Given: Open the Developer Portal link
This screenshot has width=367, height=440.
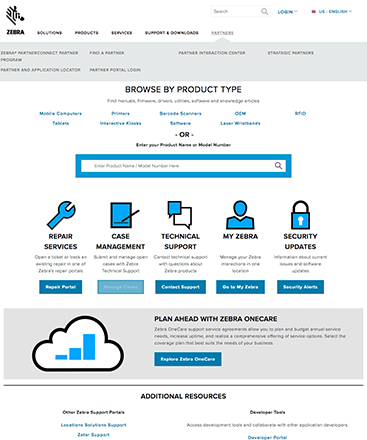Looking at the screenshot, I should click(267, 437).
